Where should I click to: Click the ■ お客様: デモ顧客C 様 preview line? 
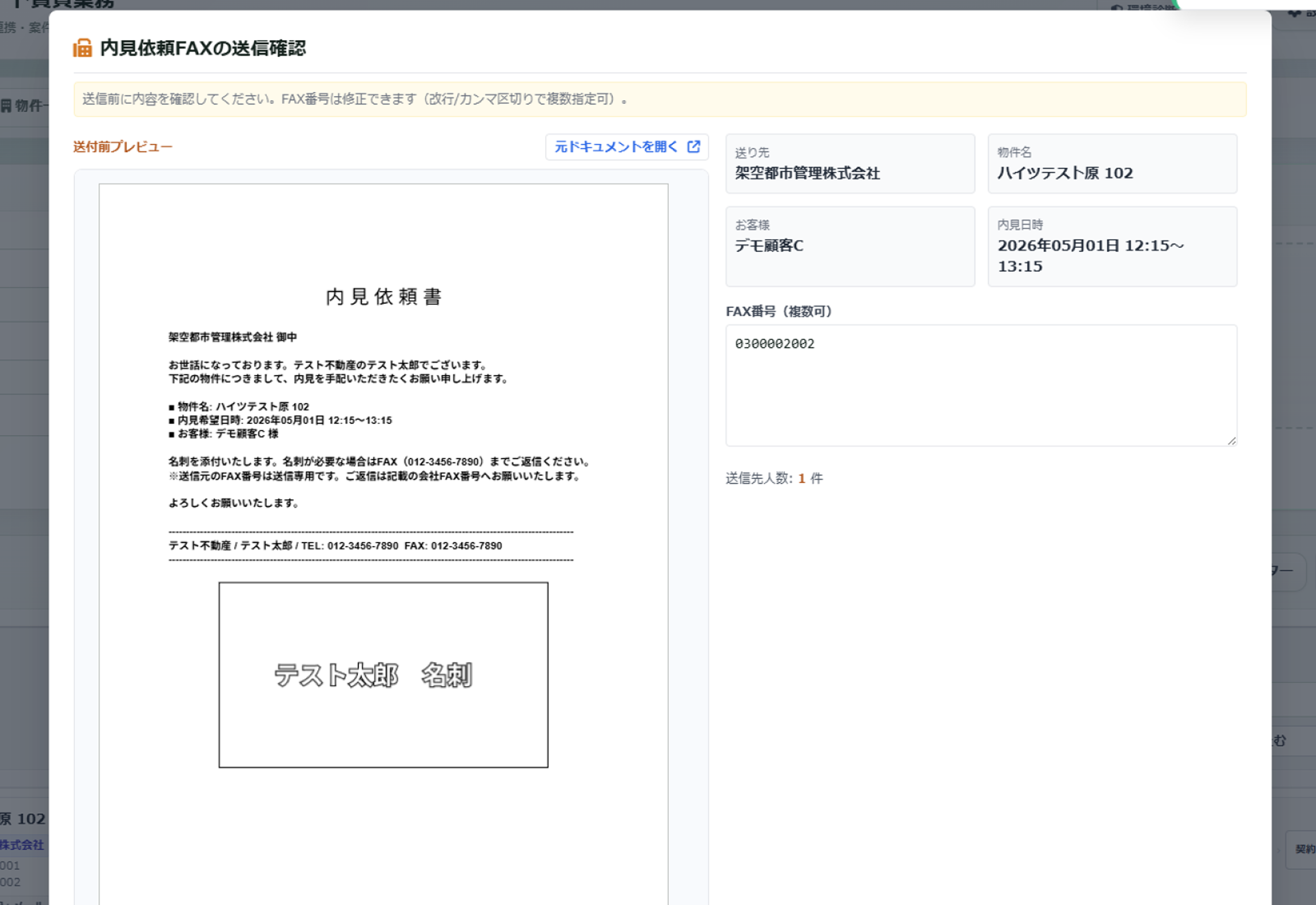(x=223, y=434)
